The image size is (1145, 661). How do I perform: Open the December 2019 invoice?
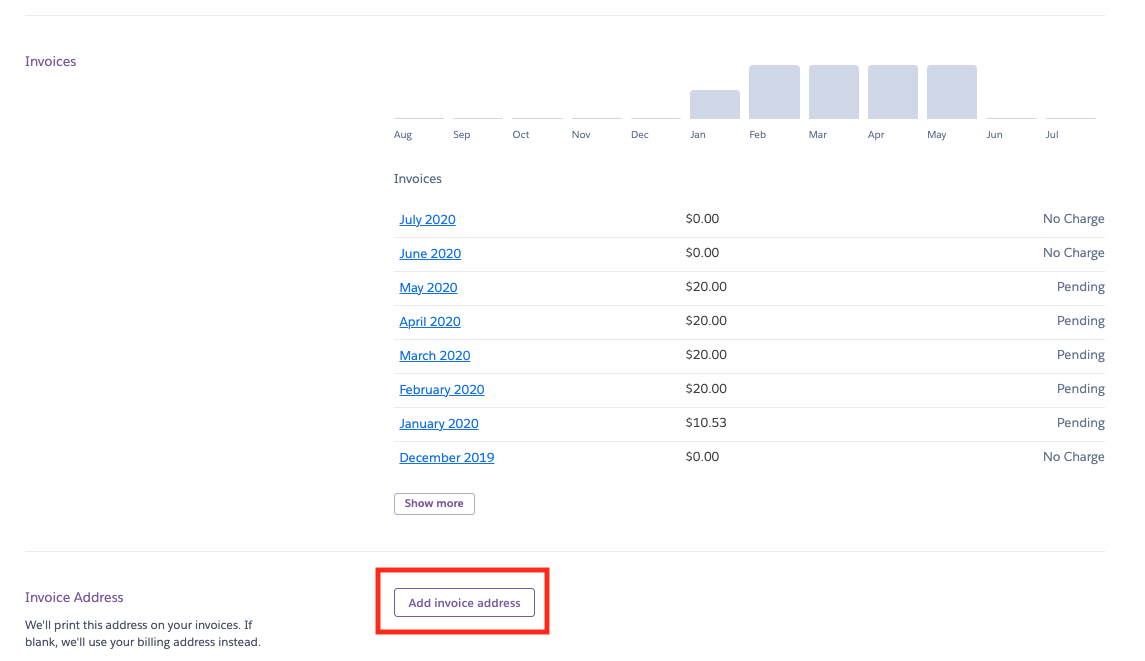(446, 458)
